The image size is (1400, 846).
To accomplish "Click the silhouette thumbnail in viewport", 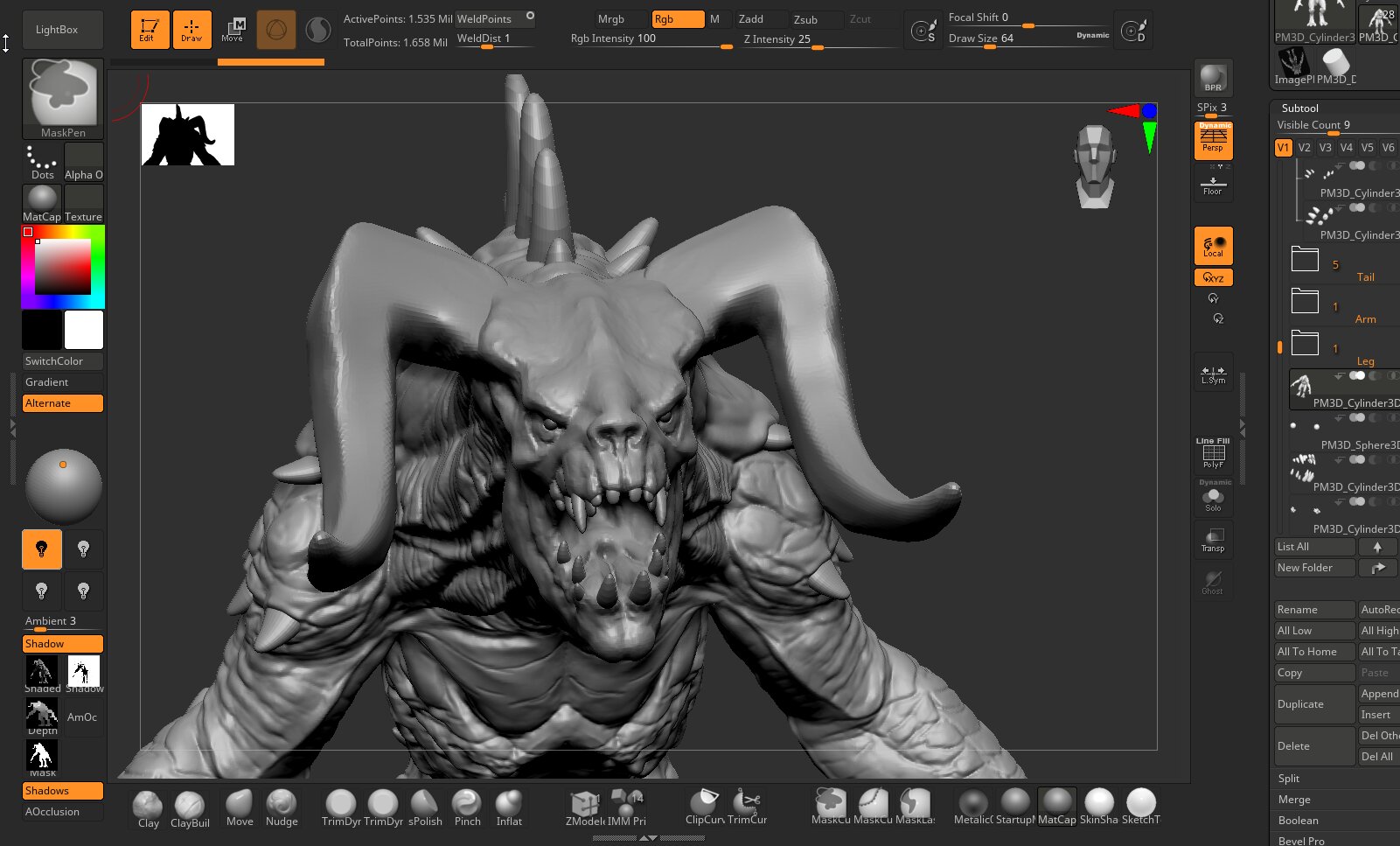I will pyautogui.click(x=188, y=135).
